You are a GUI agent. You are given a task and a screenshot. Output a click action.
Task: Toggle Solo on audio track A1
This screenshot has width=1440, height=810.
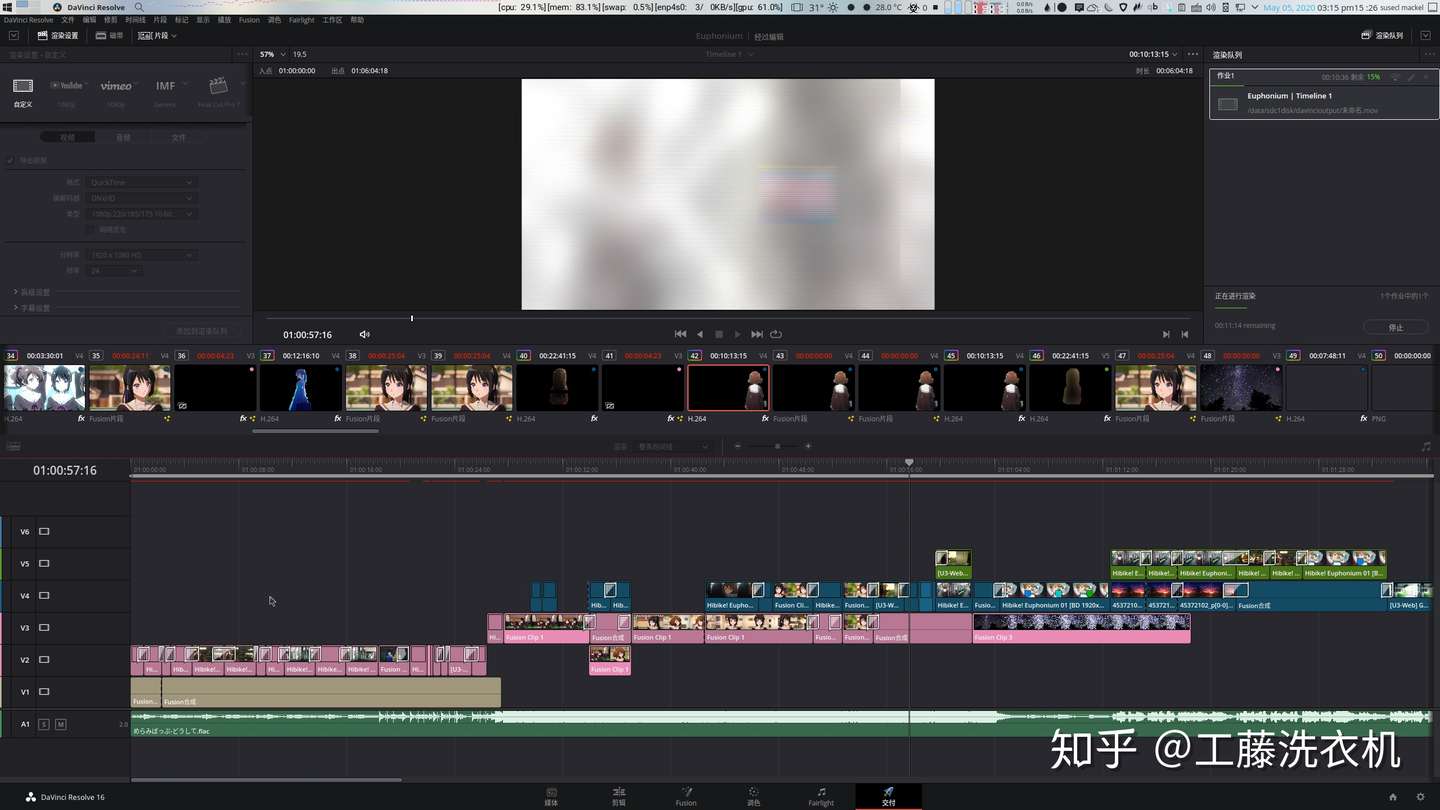tap(44, 724)
